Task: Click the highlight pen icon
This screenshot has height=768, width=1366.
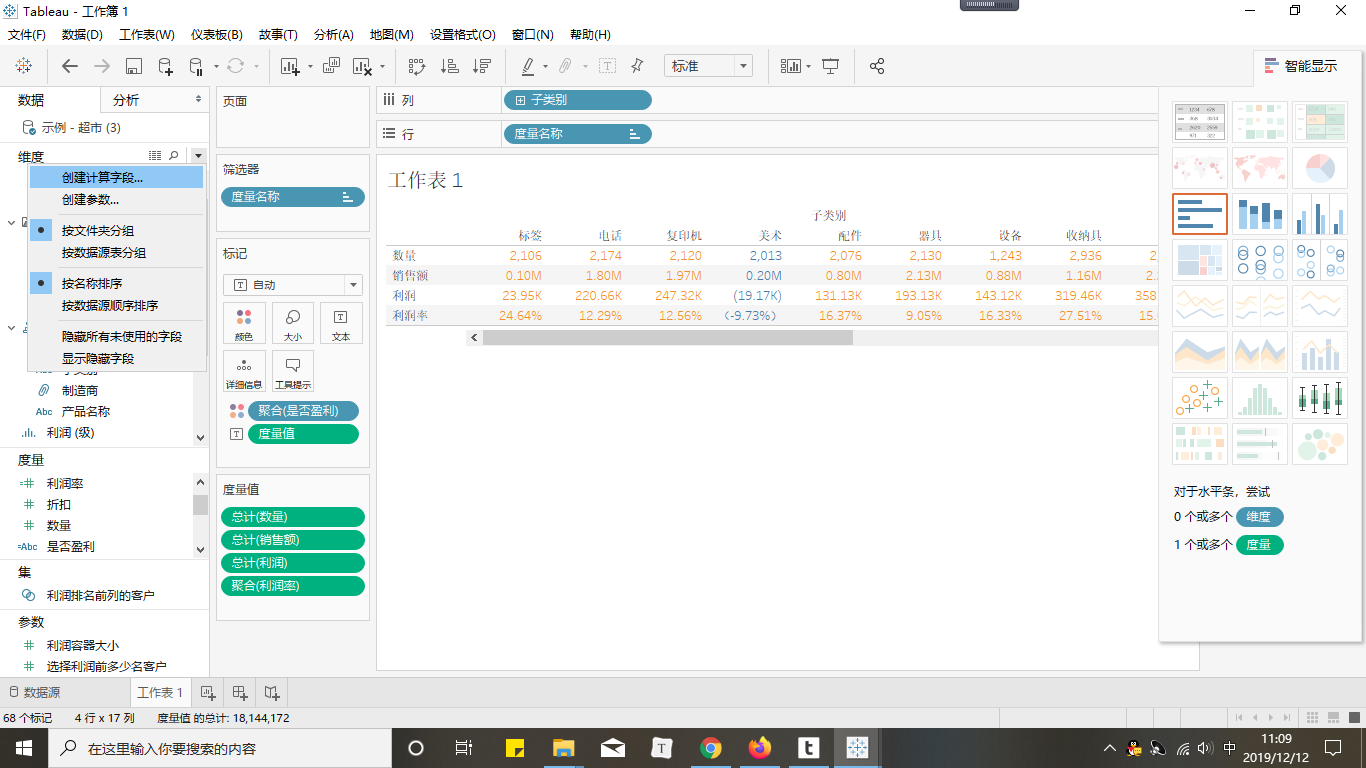Action: click(527, 66)
